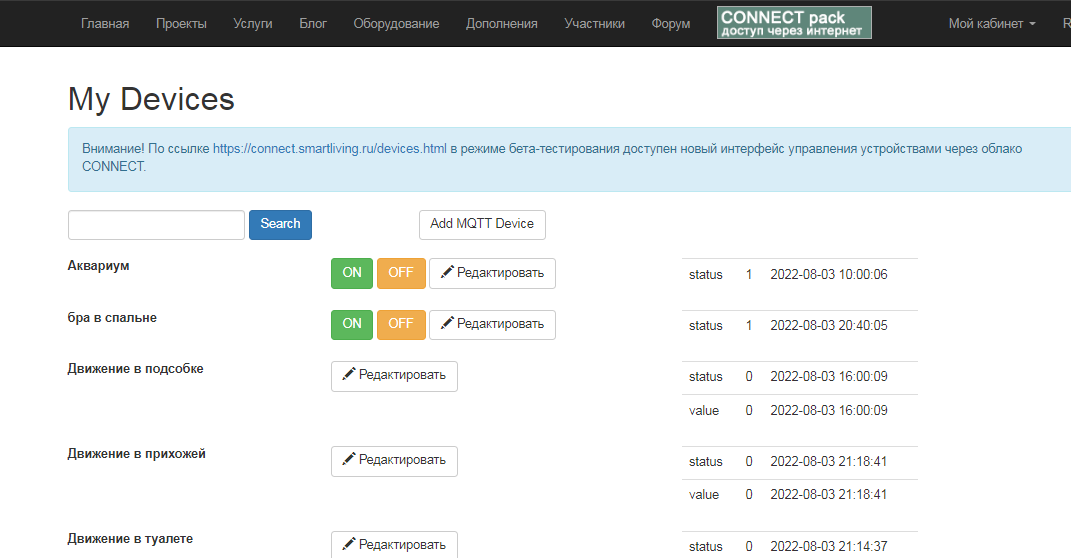Open the Участники page
Screen dimensions: 1071x558
[x=594, y=24]
